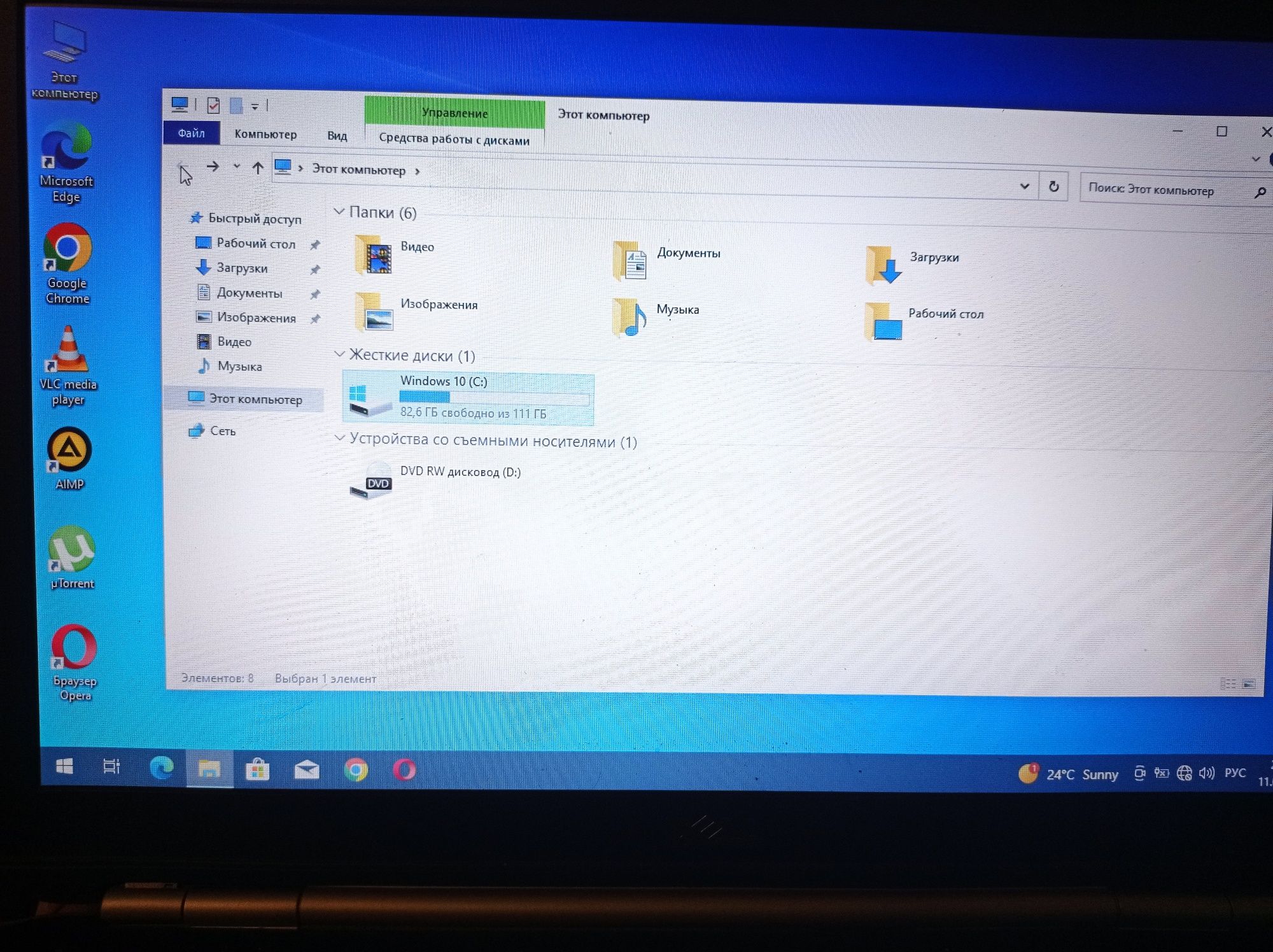Open Этот компьютер desktop shortcut
Image resolution: width=1273 pixels, height=952 pixels.
point(64,60)
